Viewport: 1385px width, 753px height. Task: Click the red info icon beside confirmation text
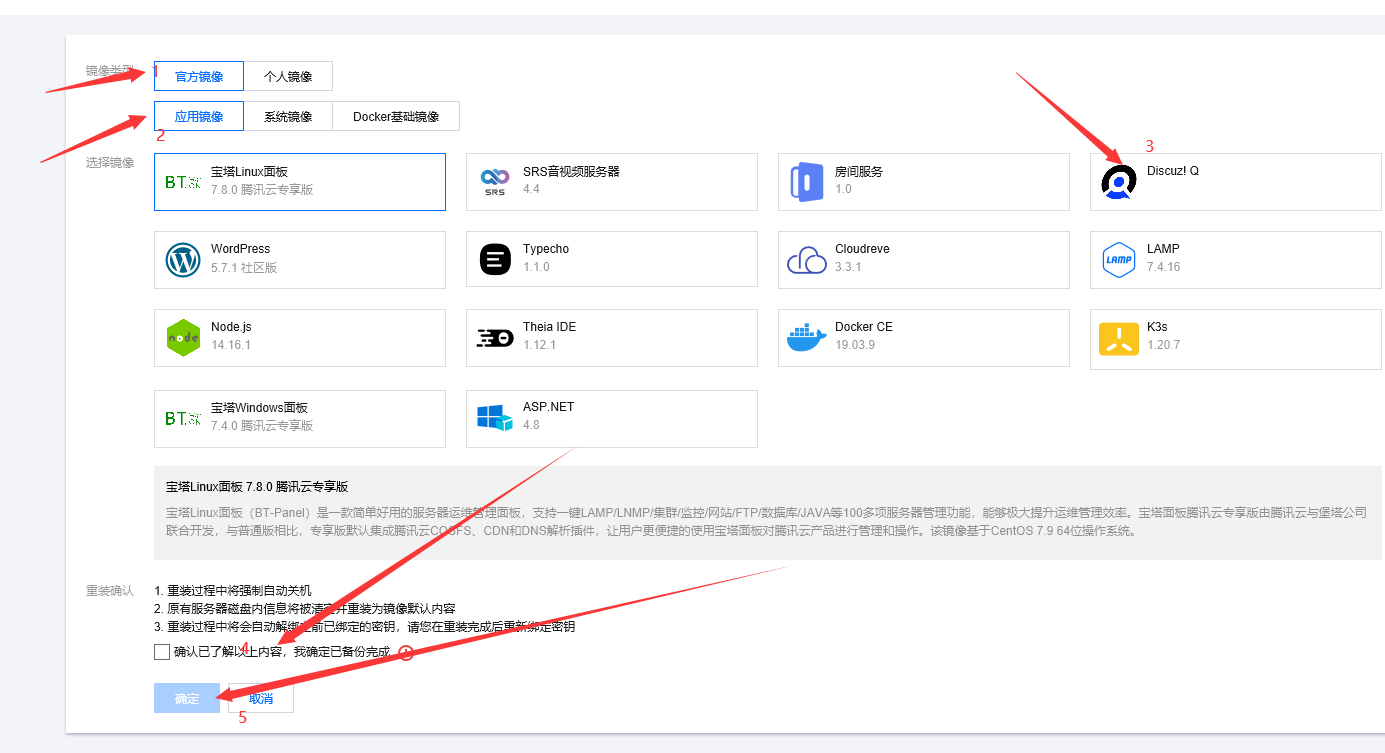tap(406, 653)
